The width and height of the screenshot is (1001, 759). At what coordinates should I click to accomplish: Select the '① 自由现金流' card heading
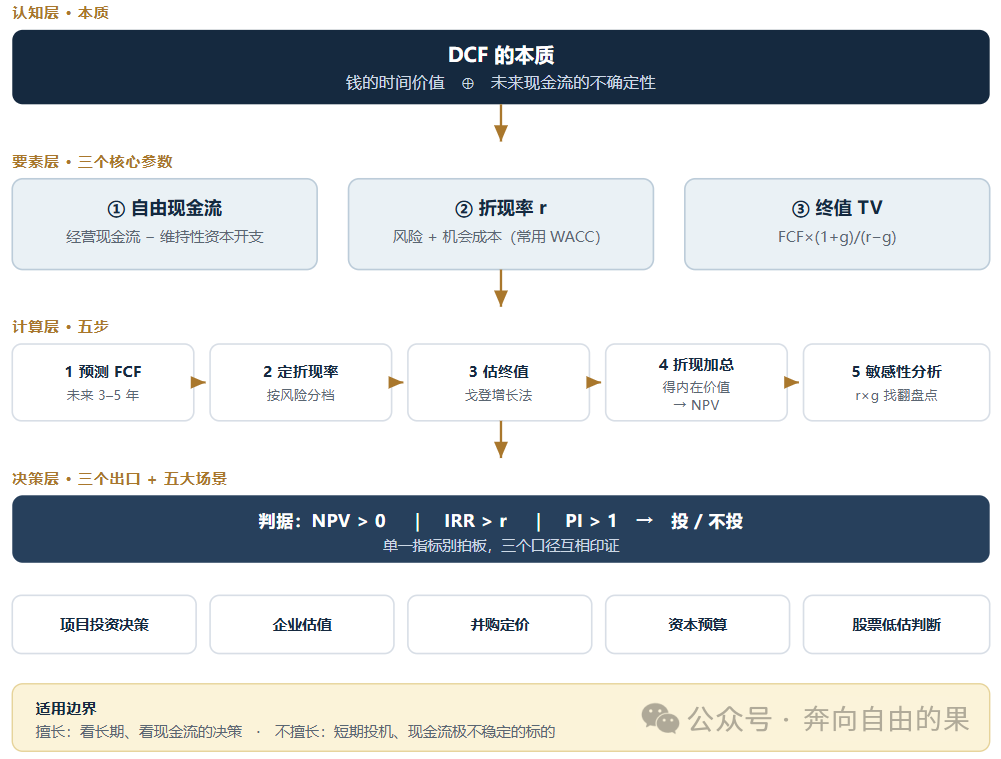click(165, 208)
